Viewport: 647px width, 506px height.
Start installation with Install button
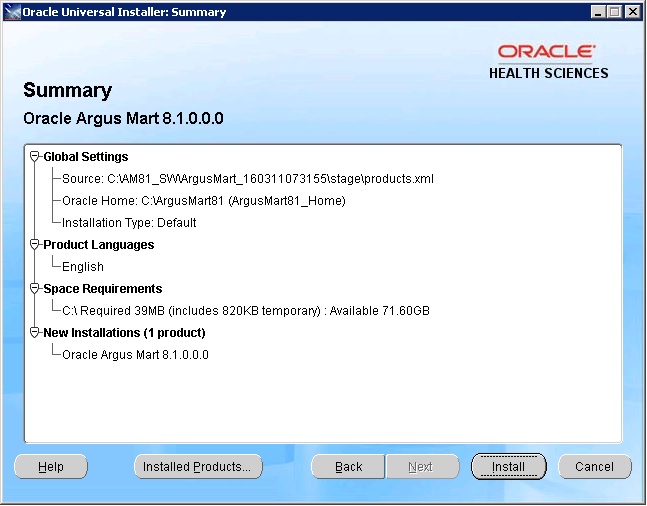click(508, 467)
